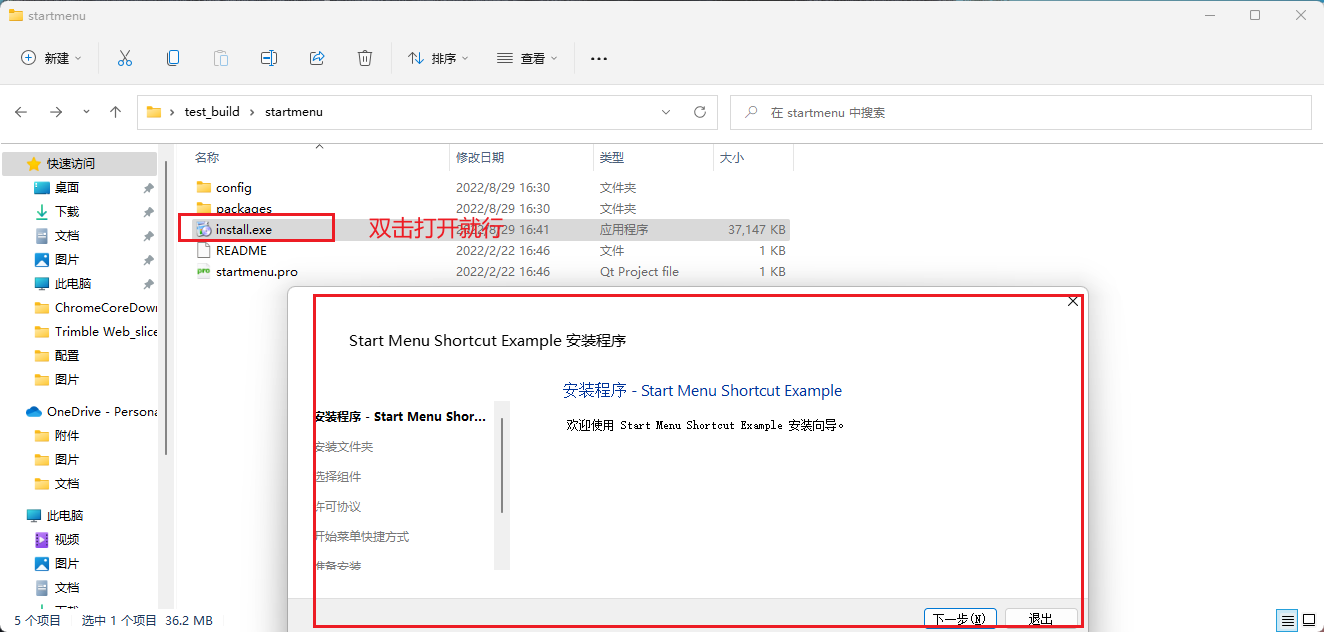Click the Copy icon in toolbar
Viewport: 1324px width, 632px height.
[173, 58]
